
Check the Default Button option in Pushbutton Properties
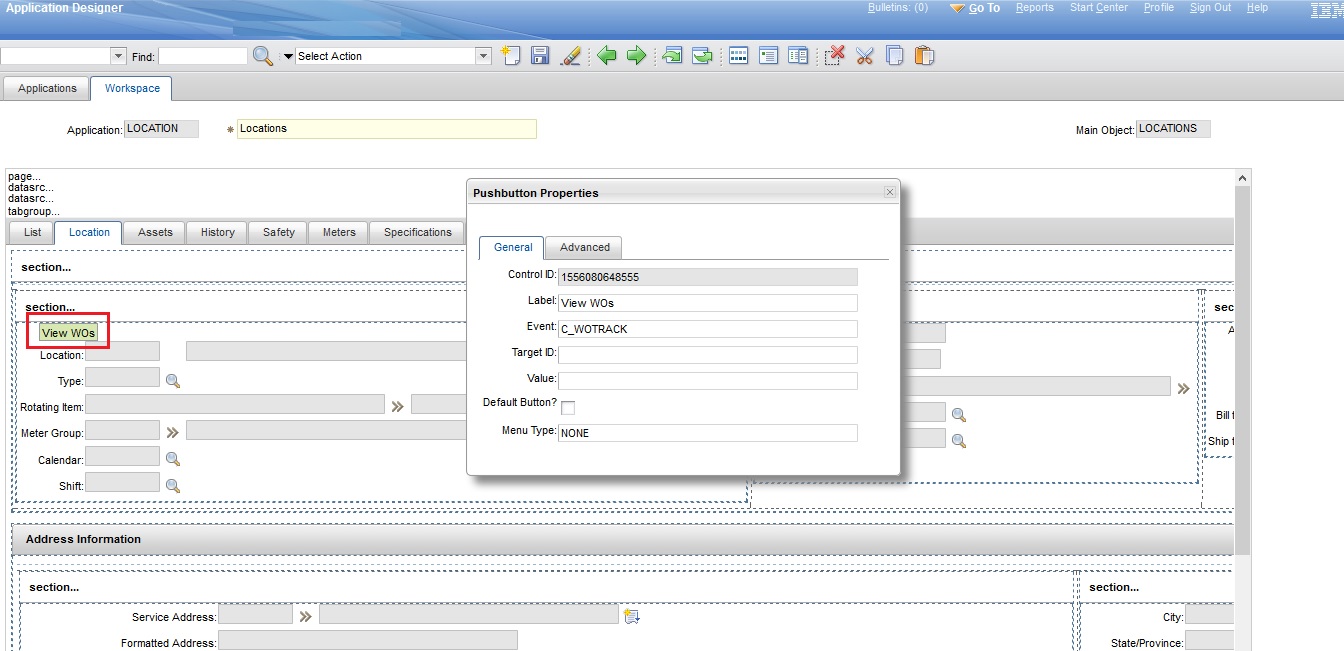[568, 407]
